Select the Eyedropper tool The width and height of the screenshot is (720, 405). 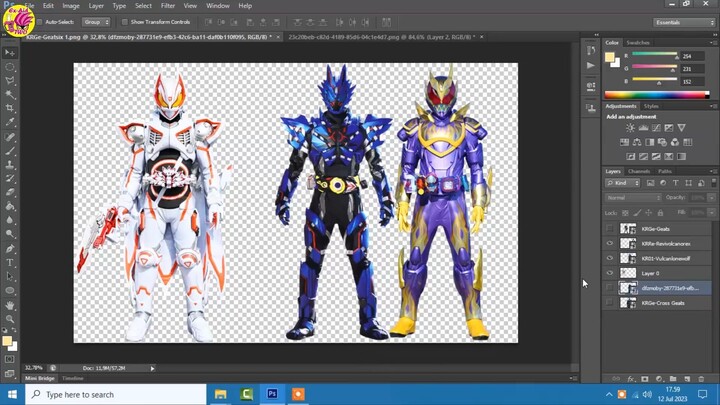[x=10, y=122]
